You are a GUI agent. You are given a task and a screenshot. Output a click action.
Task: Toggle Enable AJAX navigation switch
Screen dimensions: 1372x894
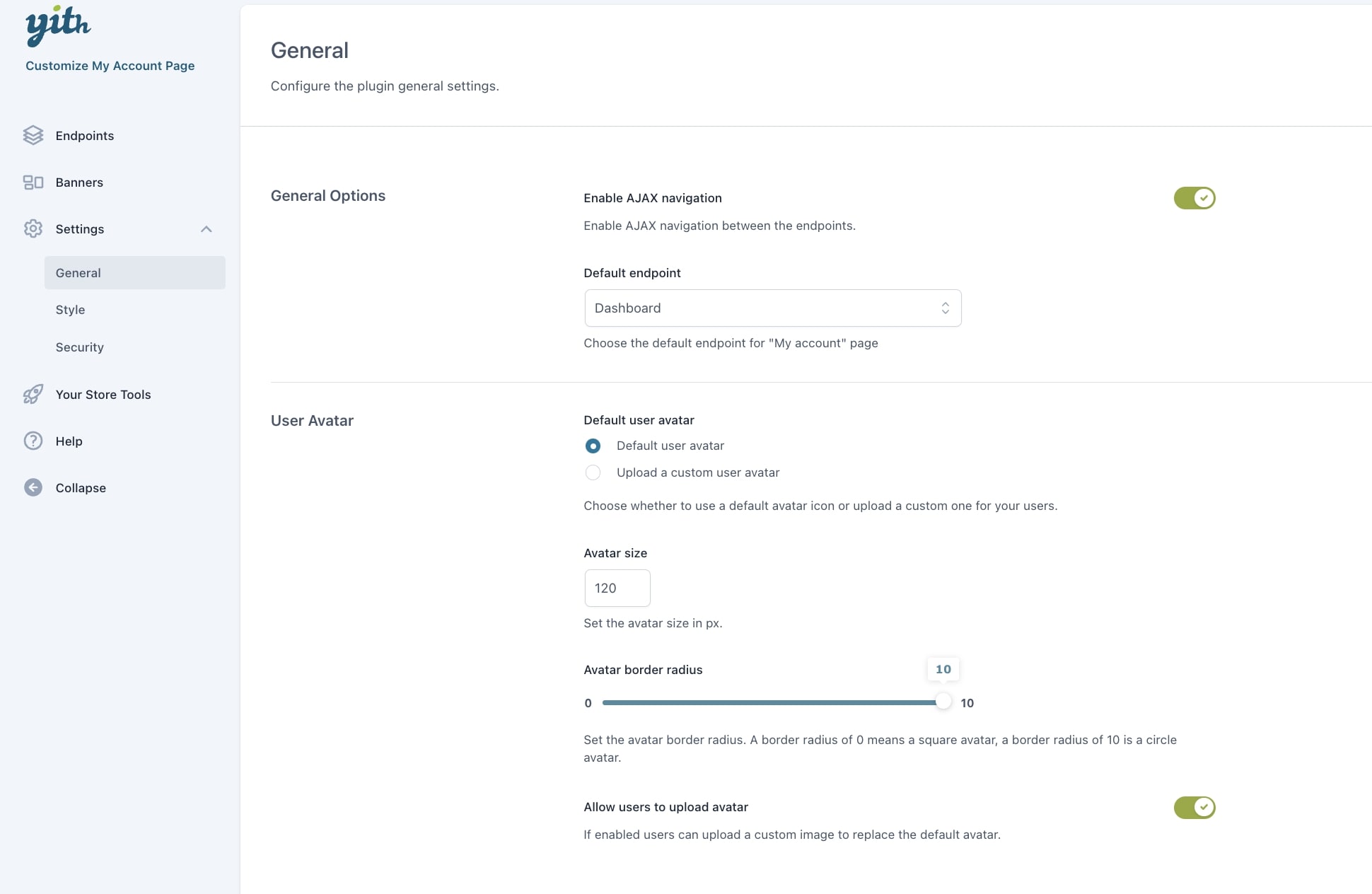pyautogui.click(x=1194, y=198)
